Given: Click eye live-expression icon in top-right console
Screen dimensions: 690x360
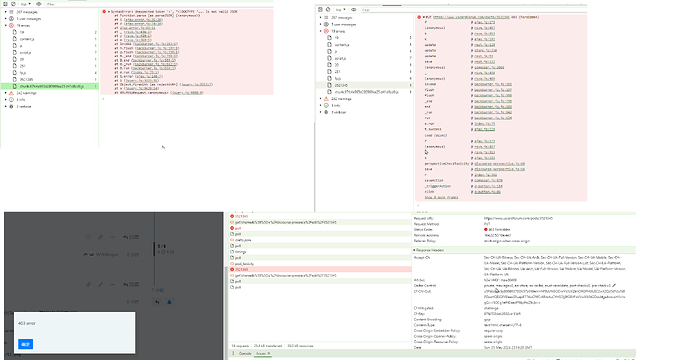Looking at the screenshot, I should (353, 9).
